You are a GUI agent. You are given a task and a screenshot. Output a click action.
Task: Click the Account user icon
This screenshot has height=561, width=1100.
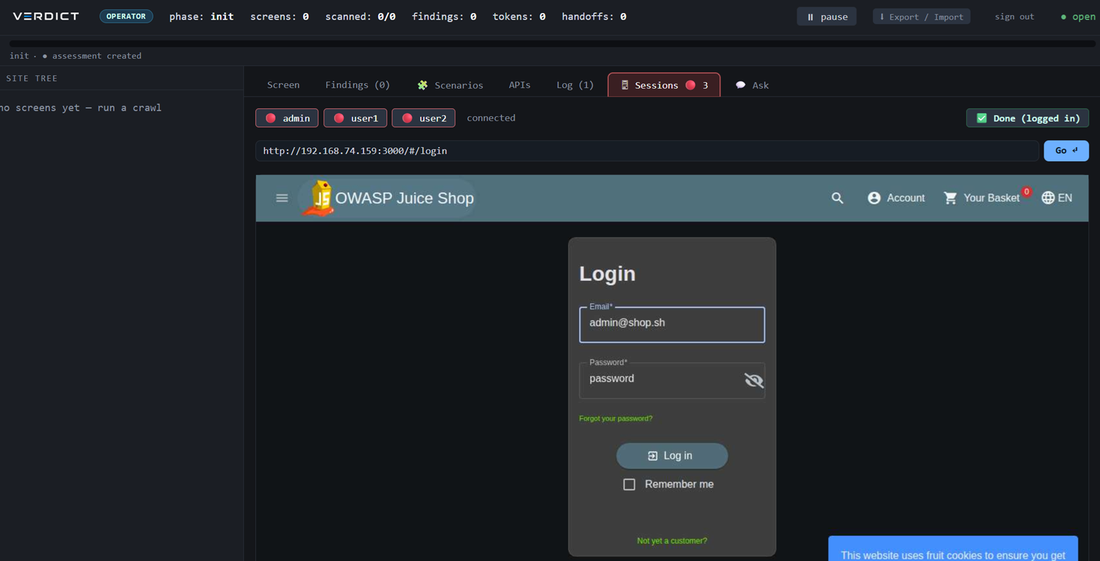tap(874, 198)
